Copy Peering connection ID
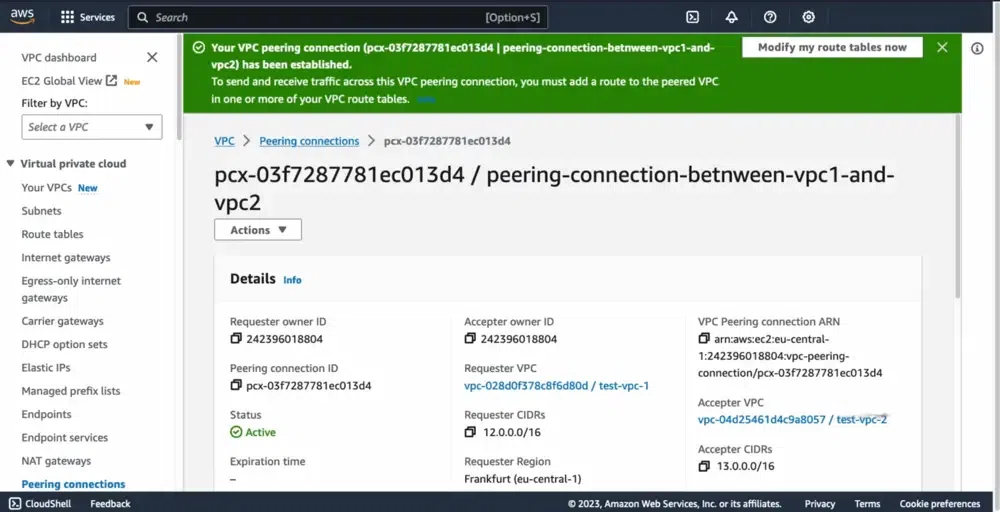 [x=236, y=385]
